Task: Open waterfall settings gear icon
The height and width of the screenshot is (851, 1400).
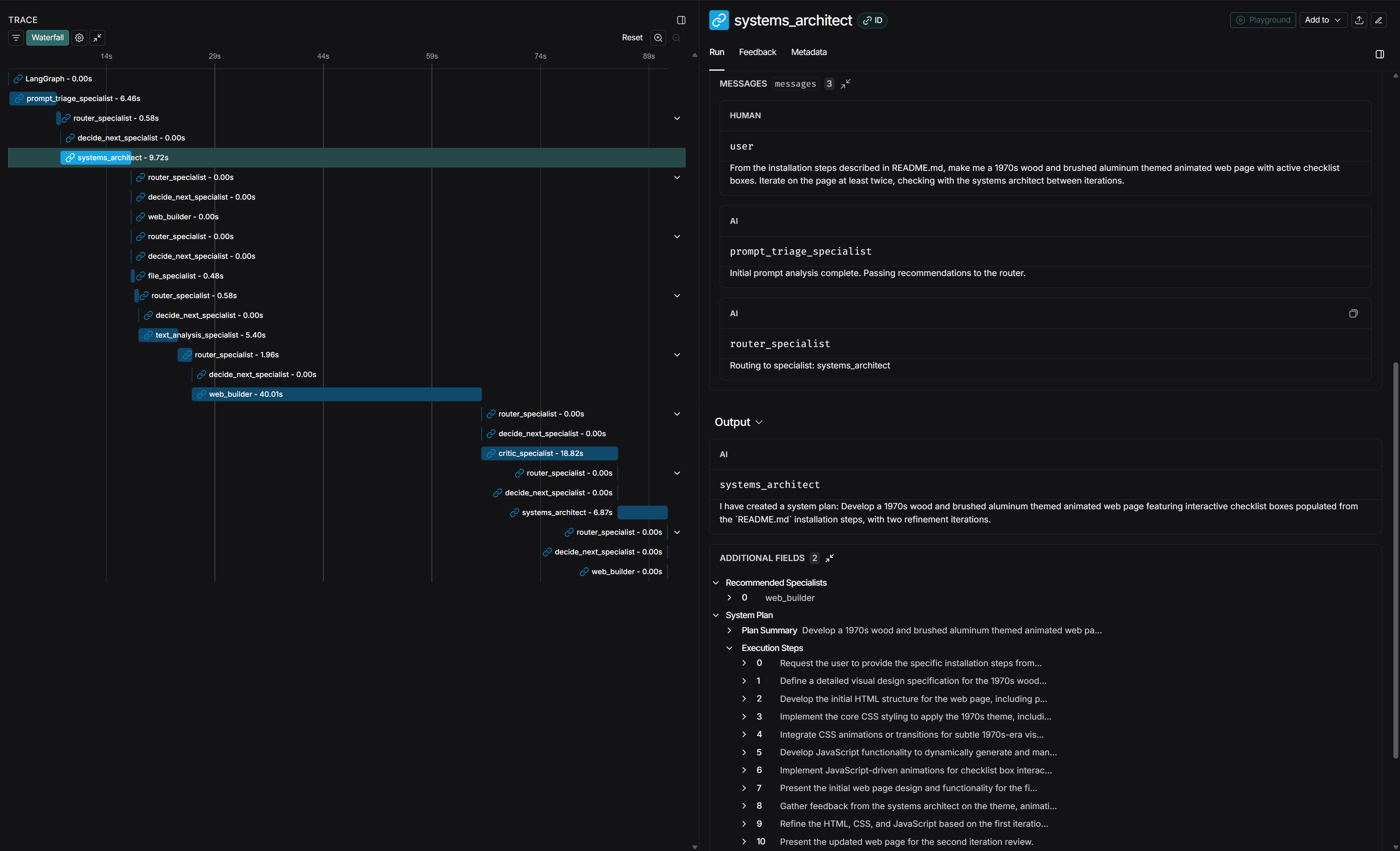Action: point(80,37)
